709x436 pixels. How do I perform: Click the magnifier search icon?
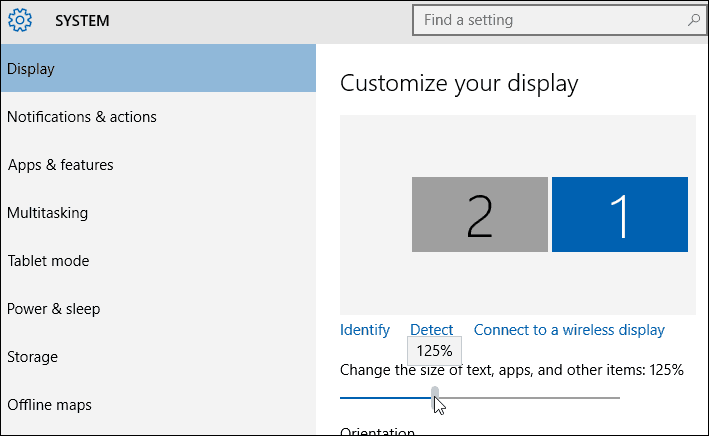(x=694, y=20)
